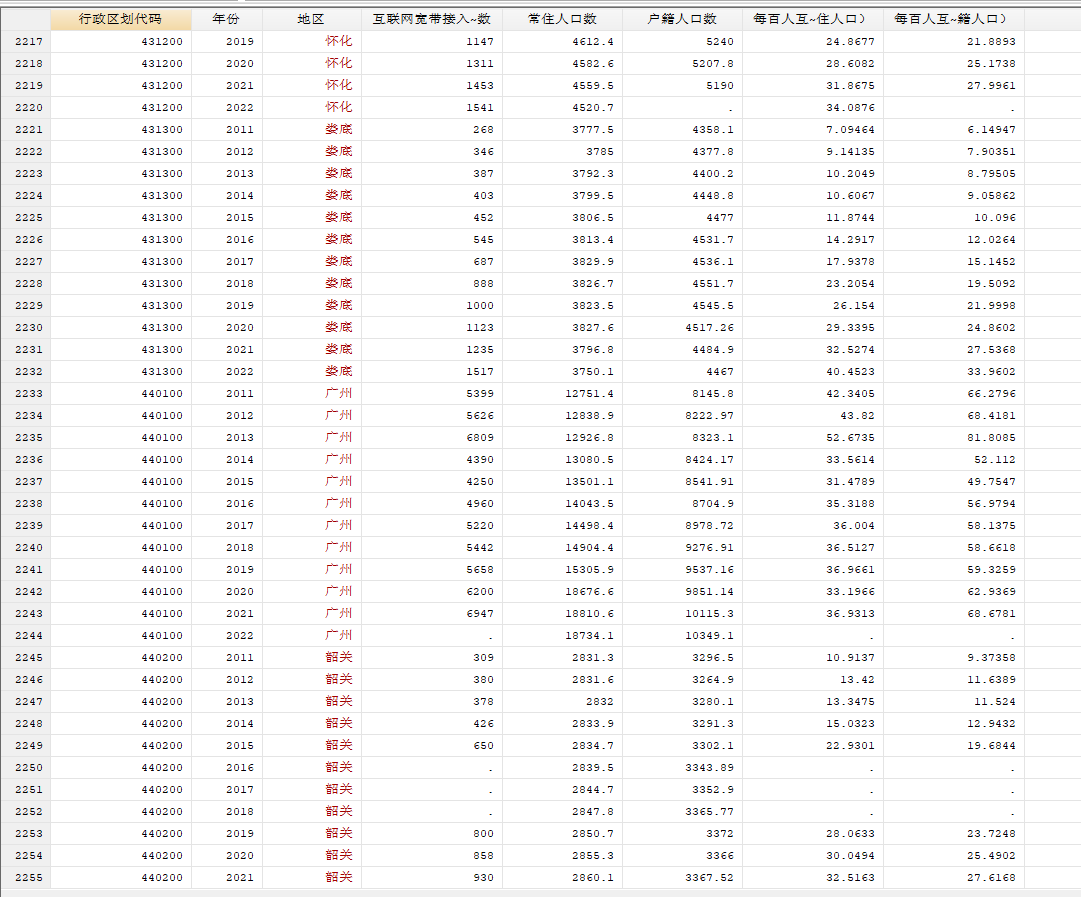Click the 常住人口数 column header
Image resolution: width=1081 pixels, height=897 pixels.
(563, 19)
